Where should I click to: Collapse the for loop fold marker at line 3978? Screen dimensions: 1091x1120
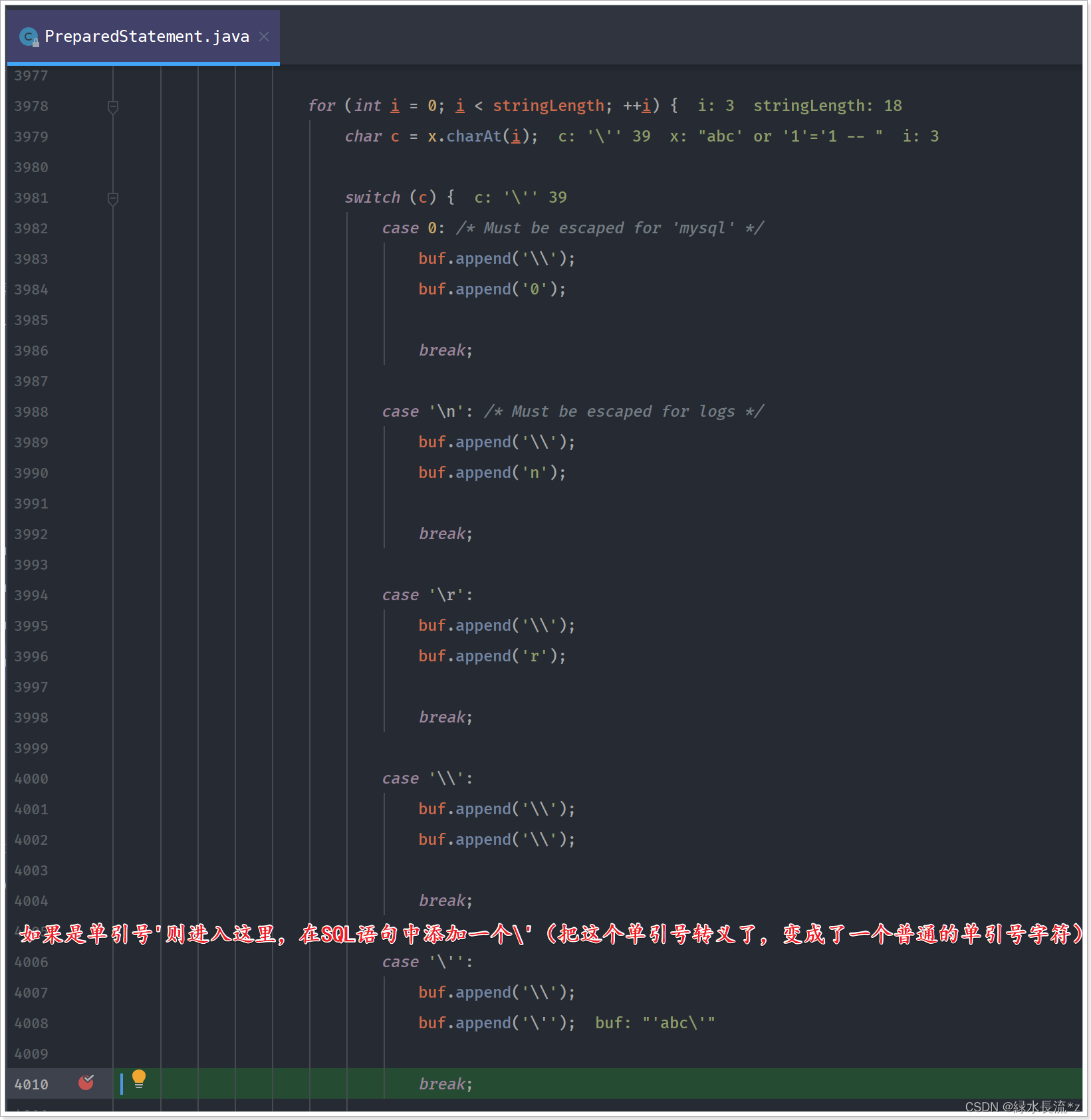[113, 106]
